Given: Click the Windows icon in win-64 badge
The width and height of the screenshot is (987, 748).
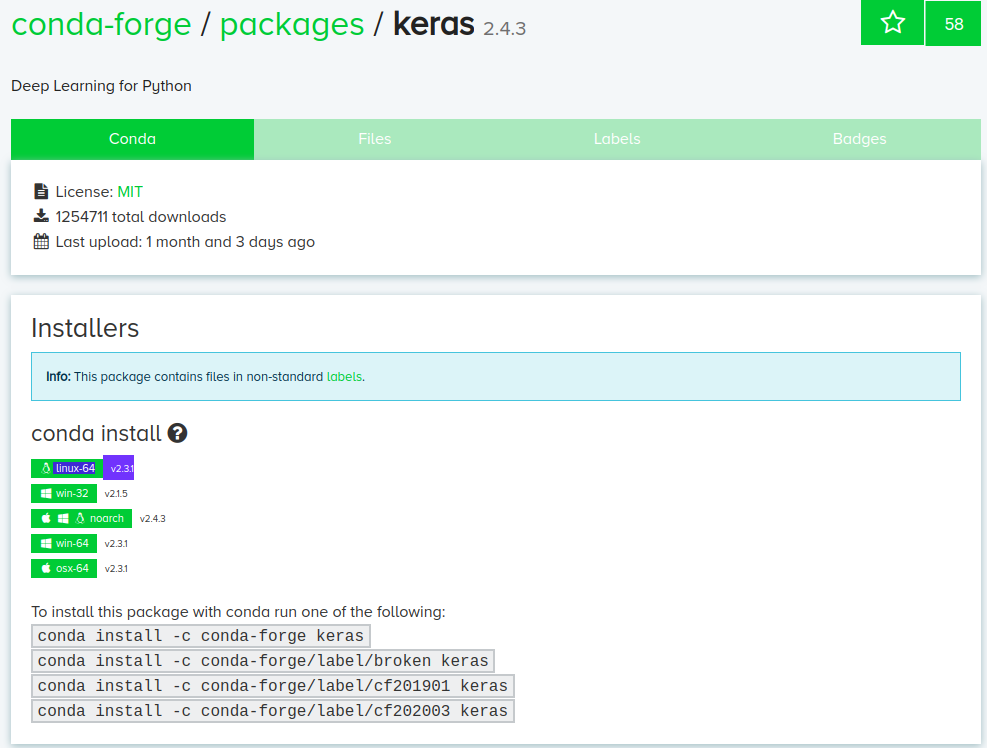Looking at the screenshot, I should (x=46, y=543).
